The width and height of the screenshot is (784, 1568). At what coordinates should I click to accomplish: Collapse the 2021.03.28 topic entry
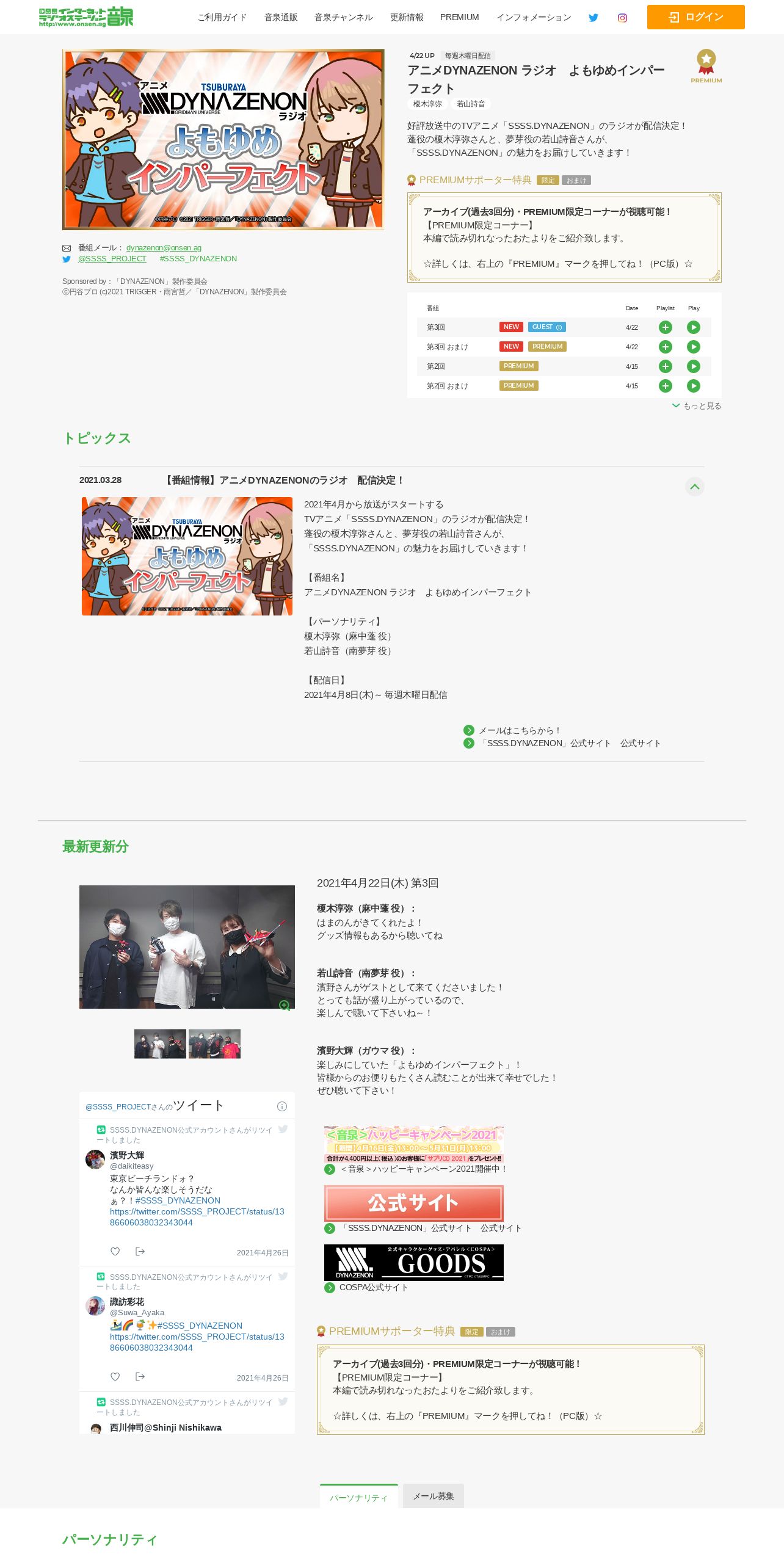coord(694,487)
